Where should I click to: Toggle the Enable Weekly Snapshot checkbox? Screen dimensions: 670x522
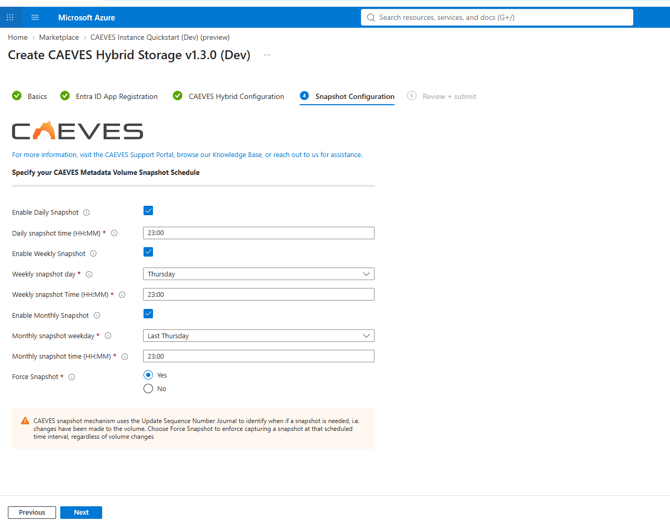pos(148,252)
